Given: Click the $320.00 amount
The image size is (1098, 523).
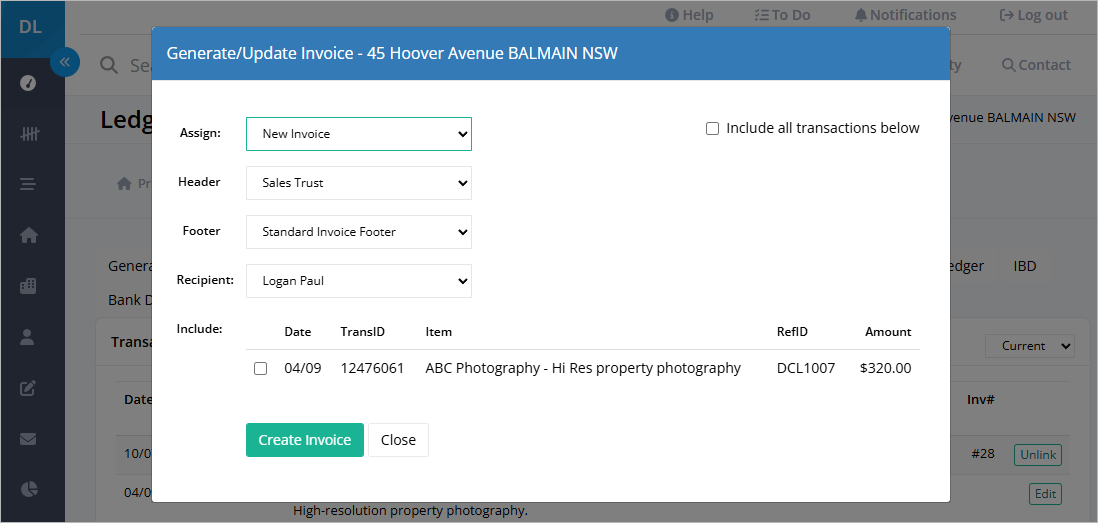Looking at the screenshot, I should [886, 368].
